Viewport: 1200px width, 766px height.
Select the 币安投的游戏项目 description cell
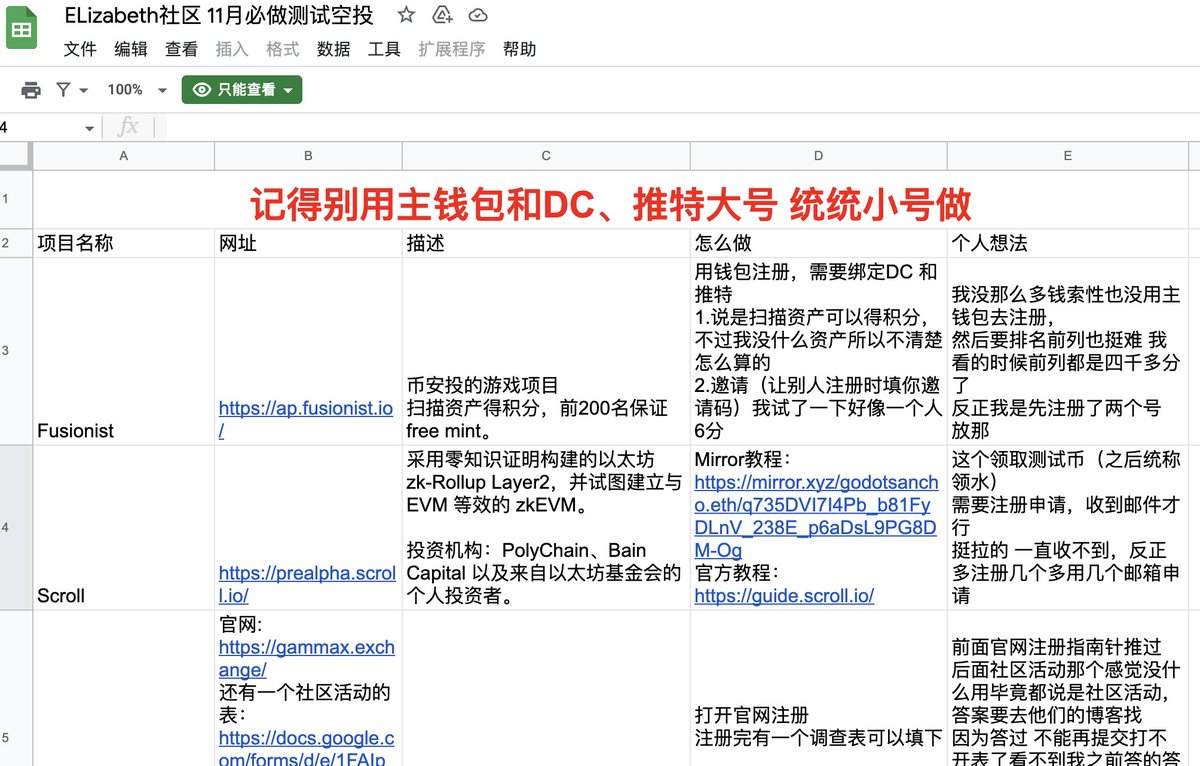546,351
